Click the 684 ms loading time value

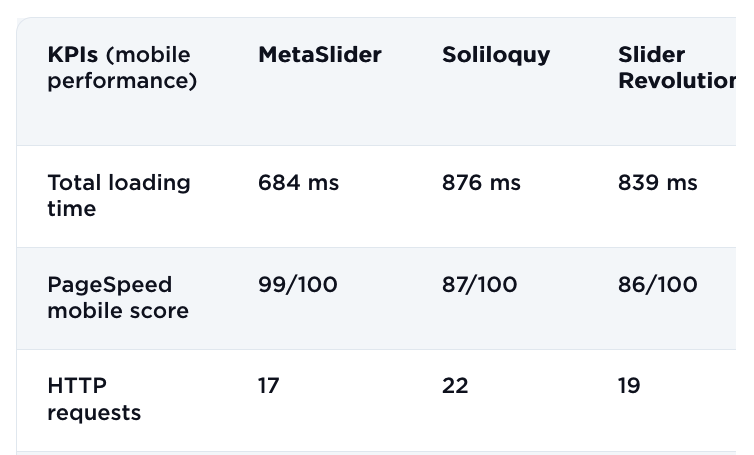298,183
